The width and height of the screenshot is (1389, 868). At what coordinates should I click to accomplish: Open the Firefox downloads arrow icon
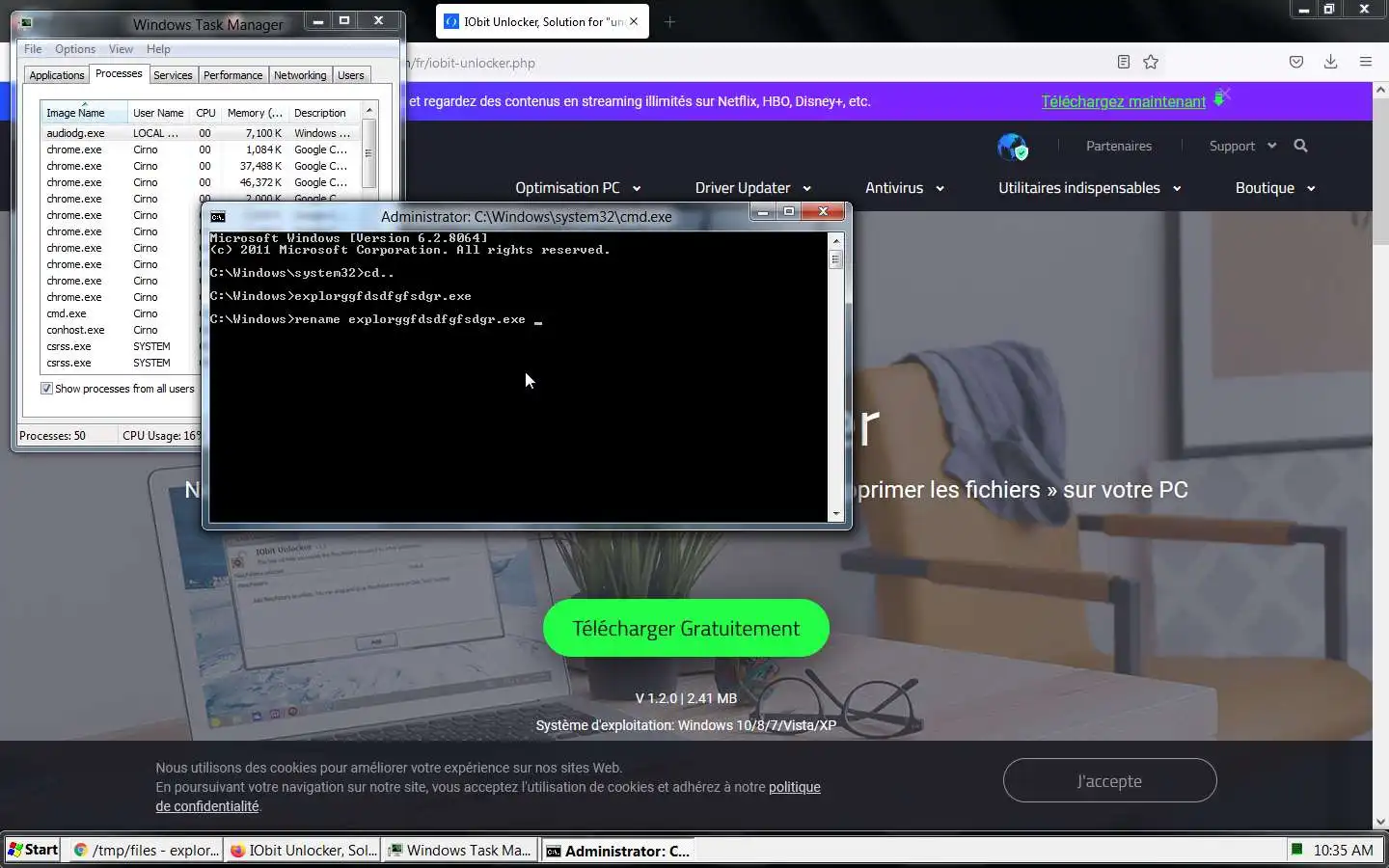[x=1330, y=62]
